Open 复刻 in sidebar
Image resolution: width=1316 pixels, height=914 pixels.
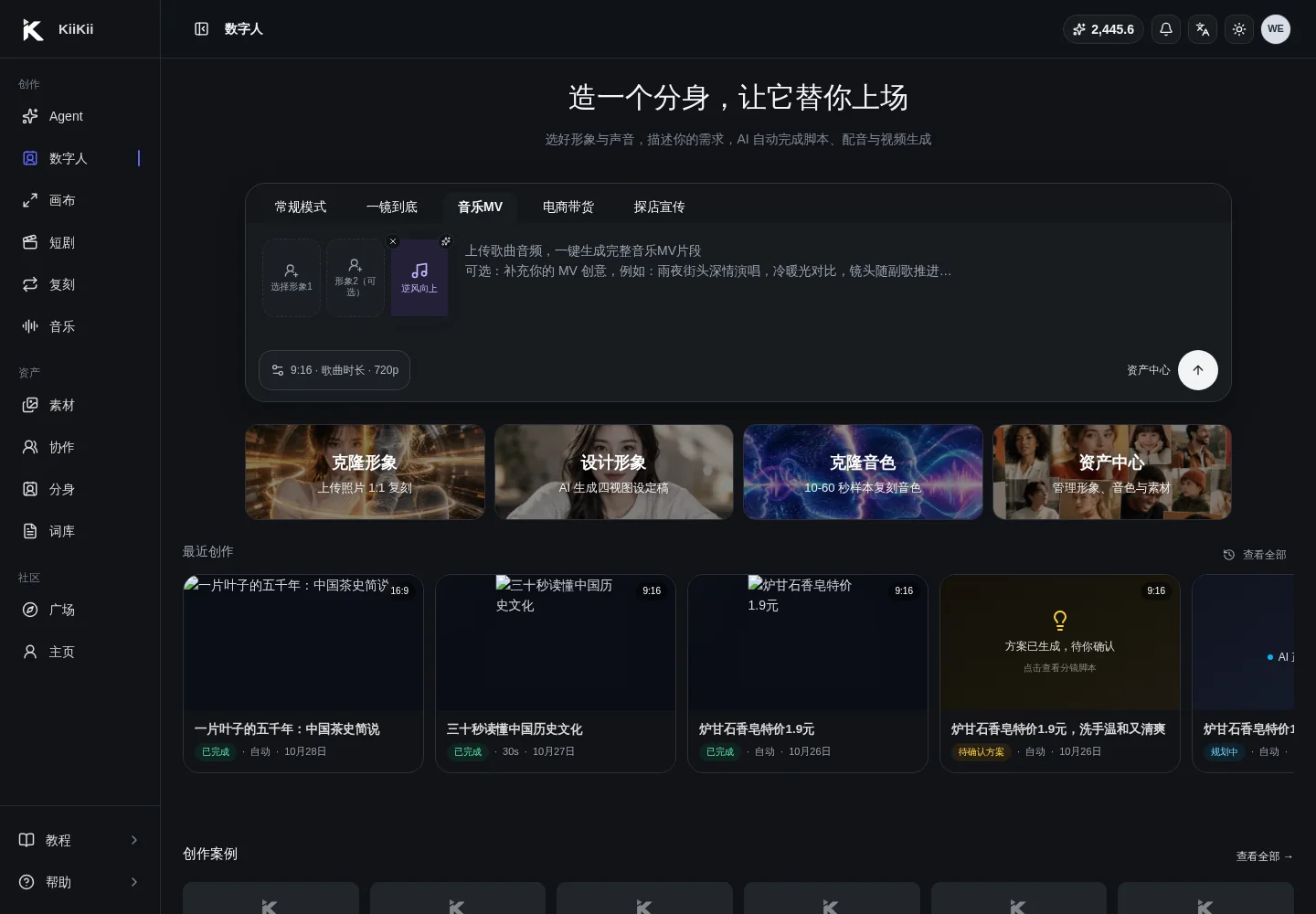(x=80, y=284)
